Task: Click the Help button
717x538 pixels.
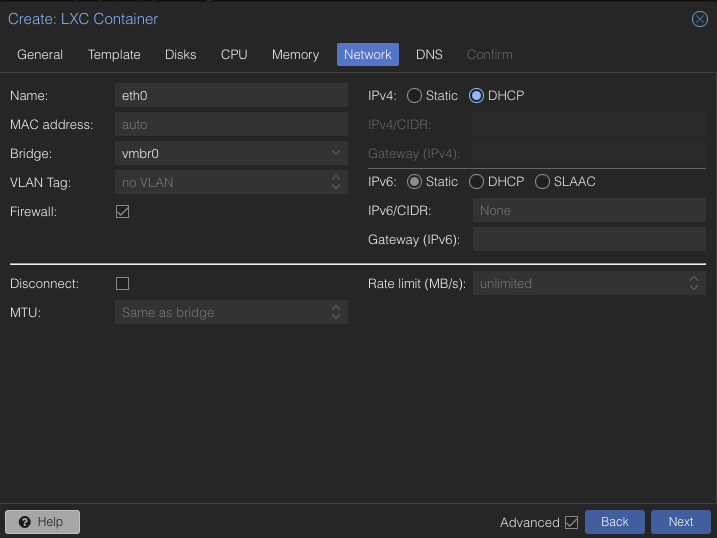Action: pos(42,522)
